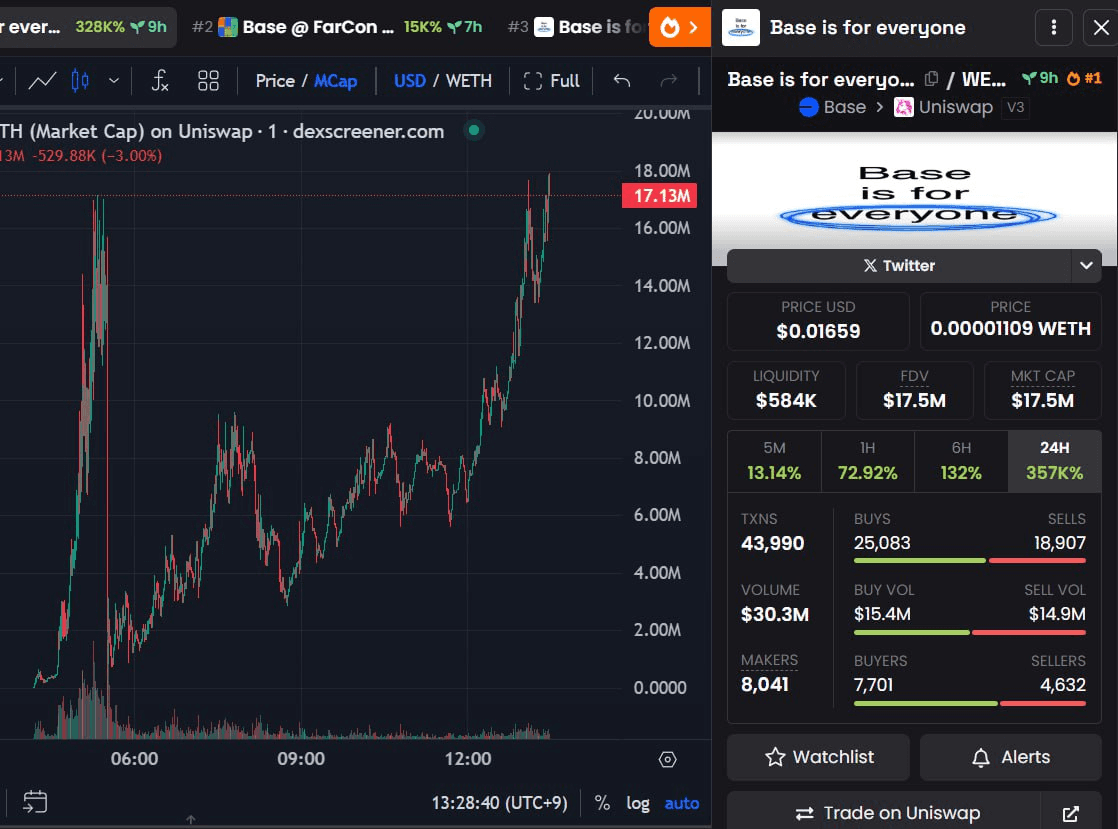Image resolution: width=1118 pixels, height=829 pixels.
Task: Click the buy volume versus sell volume bar
Action: [970, 632]
